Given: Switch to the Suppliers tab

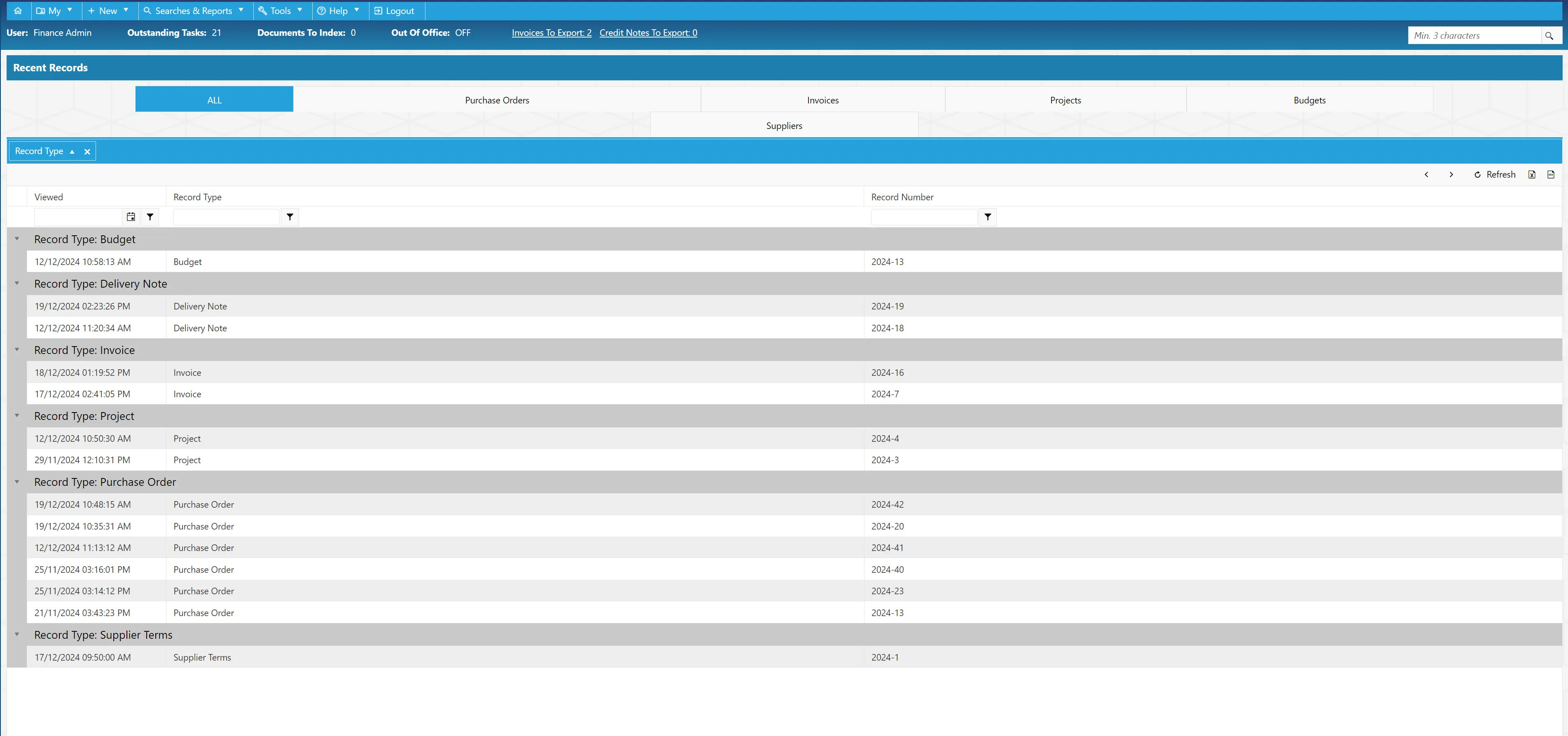Looking at the screenshot, I should click(x=784, y=126).
